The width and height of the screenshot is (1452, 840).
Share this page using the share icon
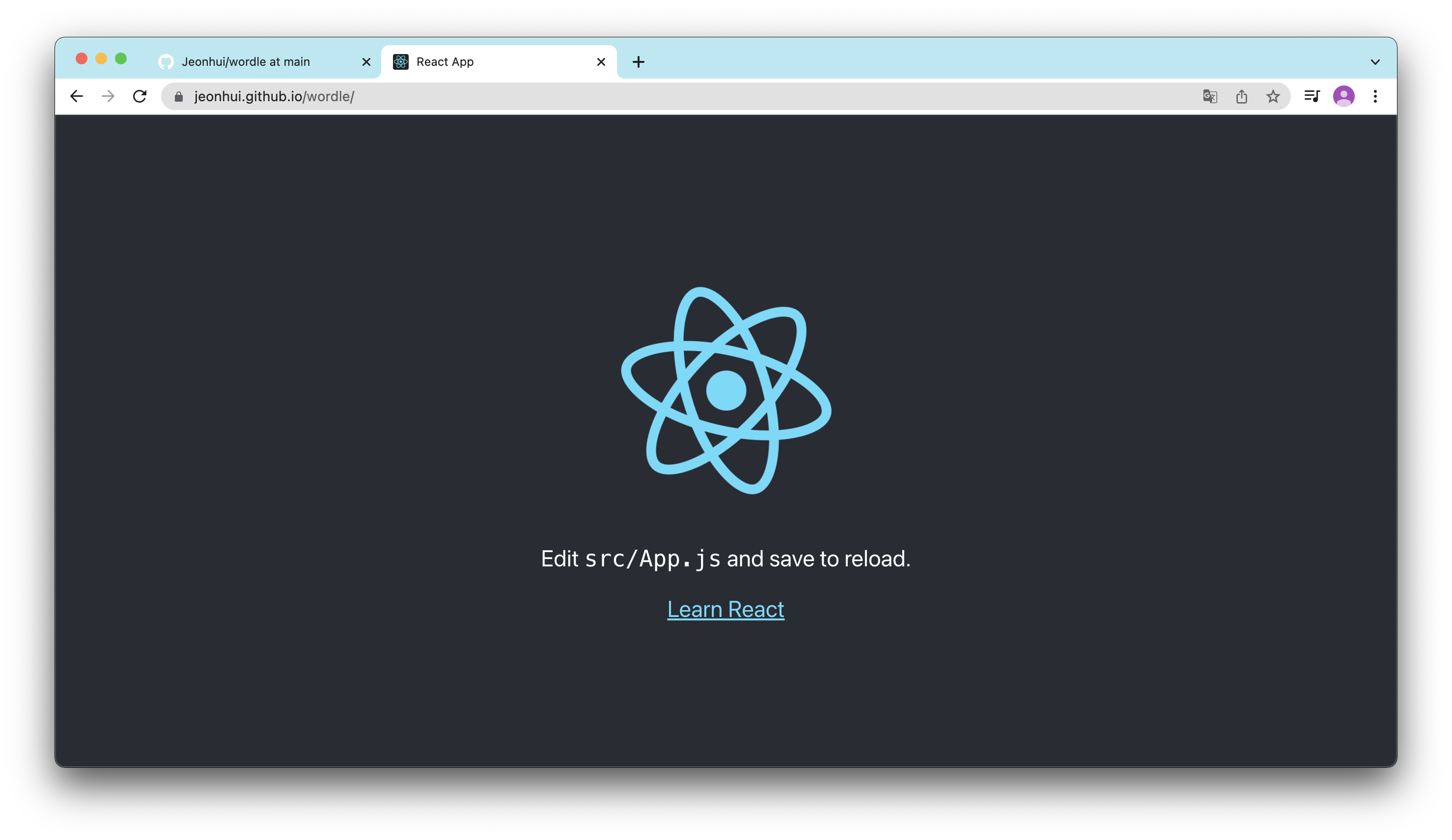1242,96
